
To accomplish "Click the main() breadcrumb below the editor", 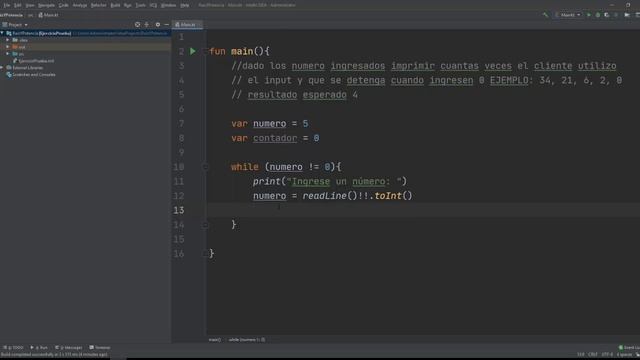I will click(x=215, y=340).
